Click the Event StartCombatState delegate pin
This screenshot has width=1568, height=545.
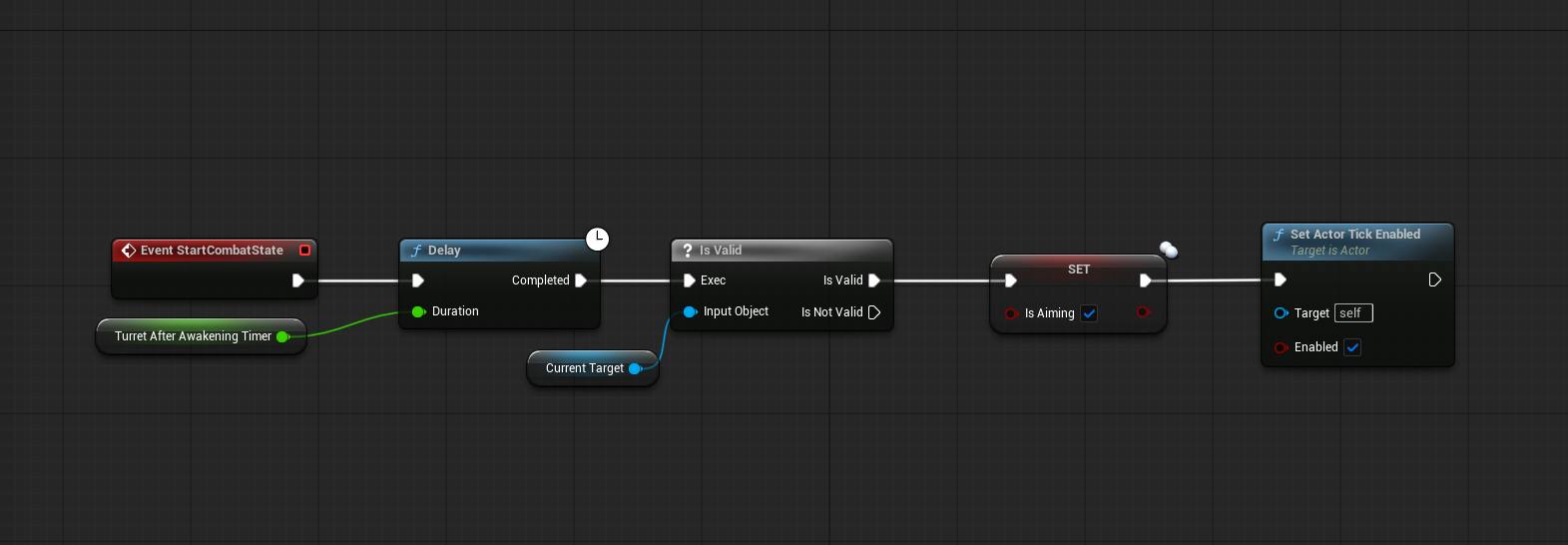point(305,251)
